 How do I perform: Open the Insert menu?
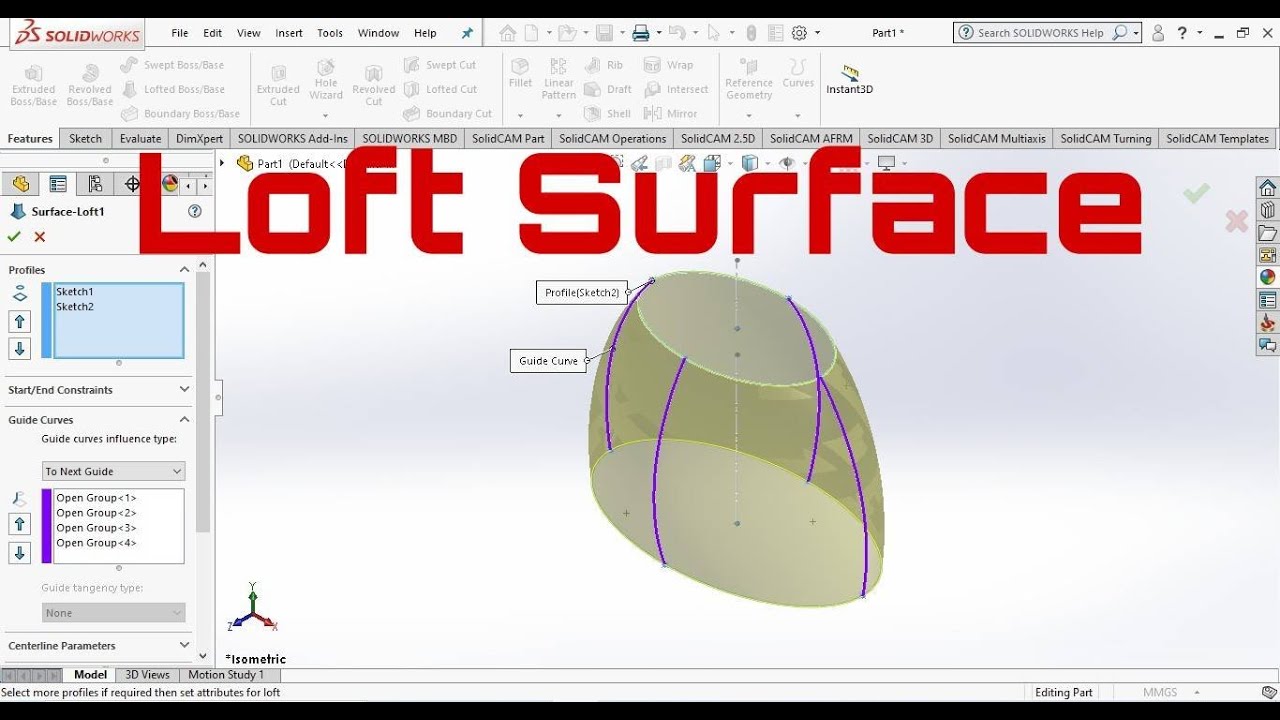tap(289, 33)
